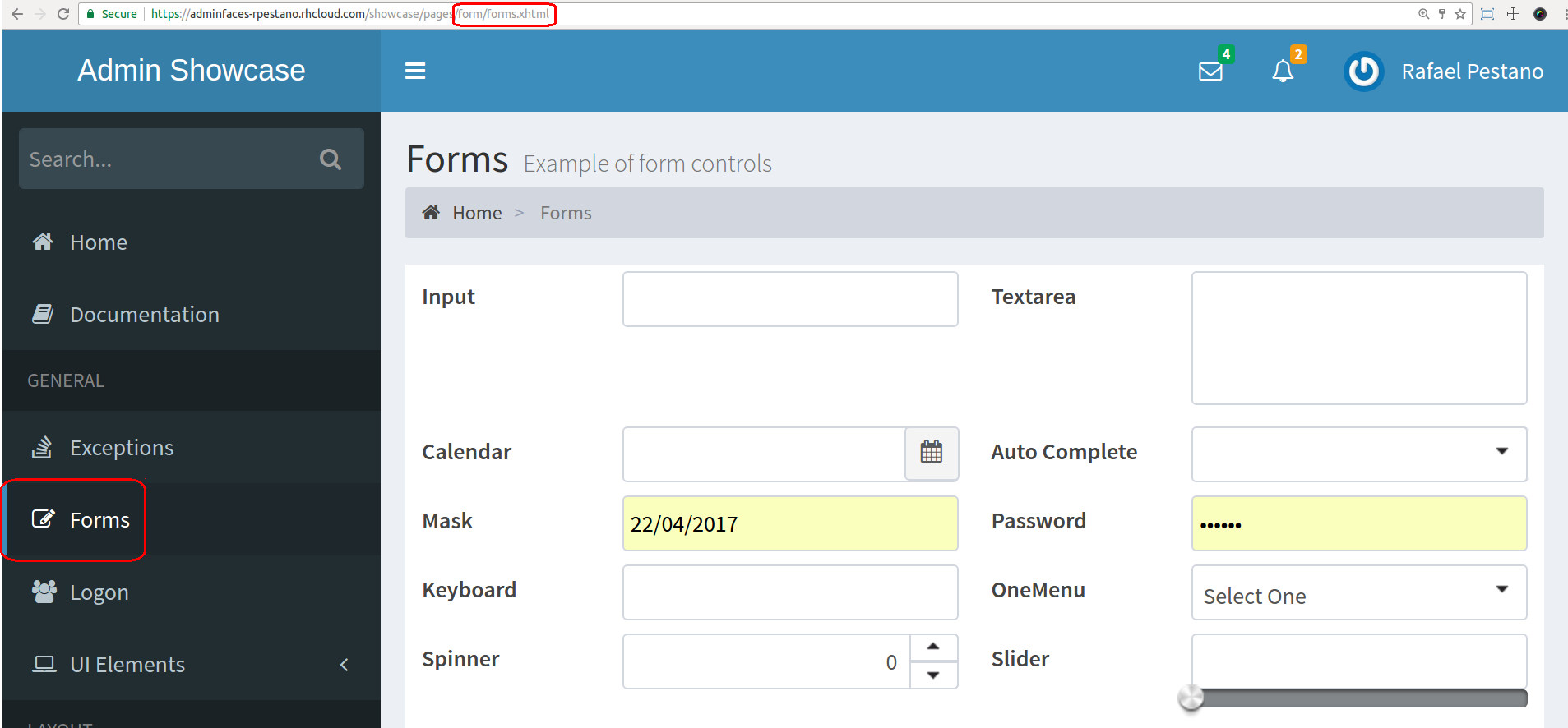Focus the sidebar Search field
1568x728 pixels.
tap(169, 159)
